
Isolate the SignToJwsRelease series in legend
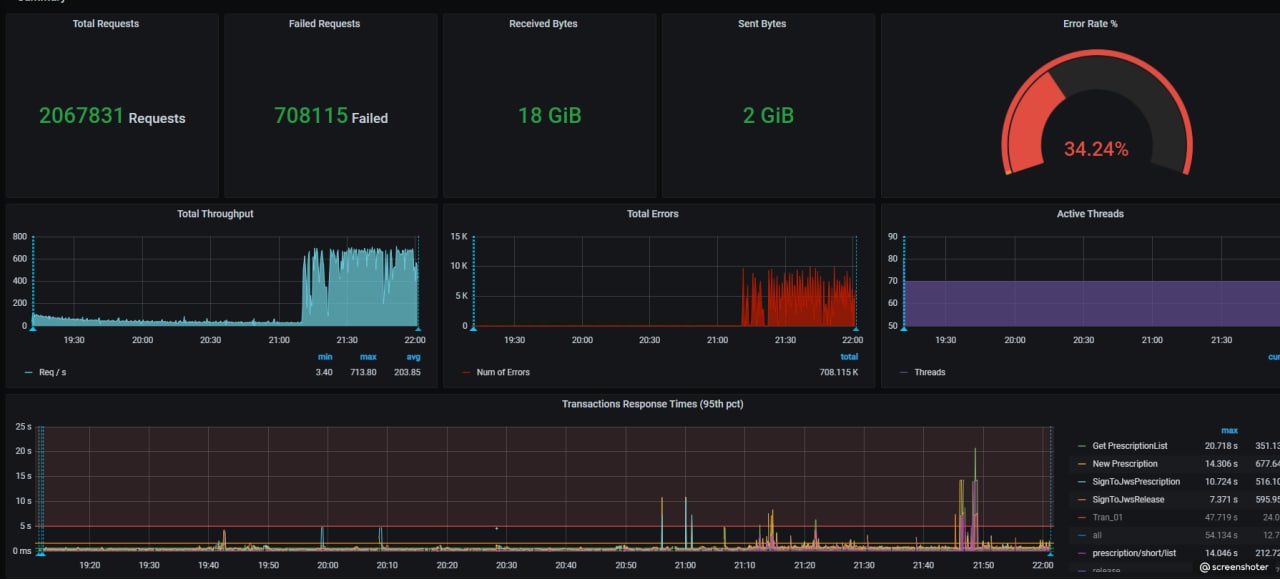1128,500
